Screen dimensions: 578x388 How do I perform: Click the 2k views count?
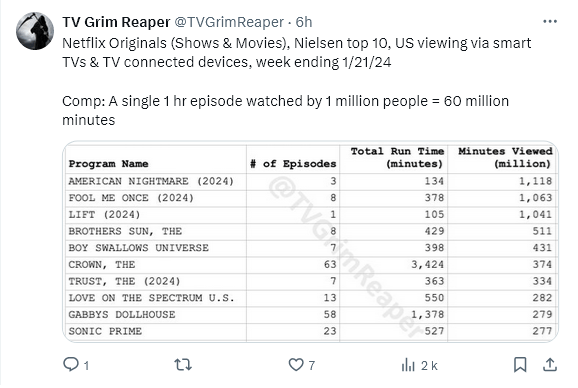(x=429, y=366)
